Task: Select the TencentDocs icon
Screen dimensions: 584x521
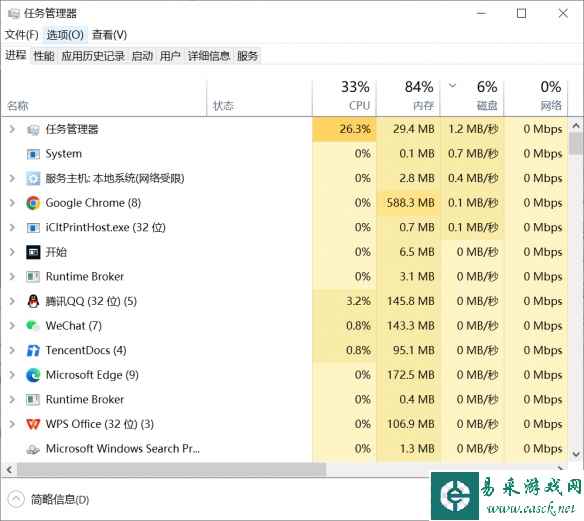Action: coord(33,350)
